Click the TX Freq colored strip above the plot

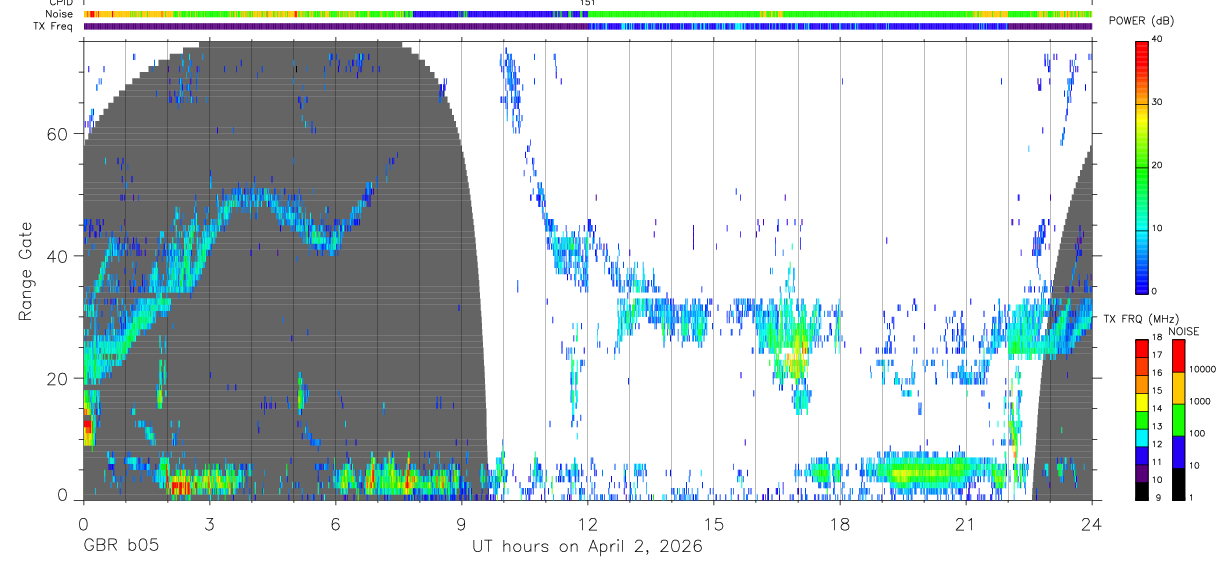[588, 26]
